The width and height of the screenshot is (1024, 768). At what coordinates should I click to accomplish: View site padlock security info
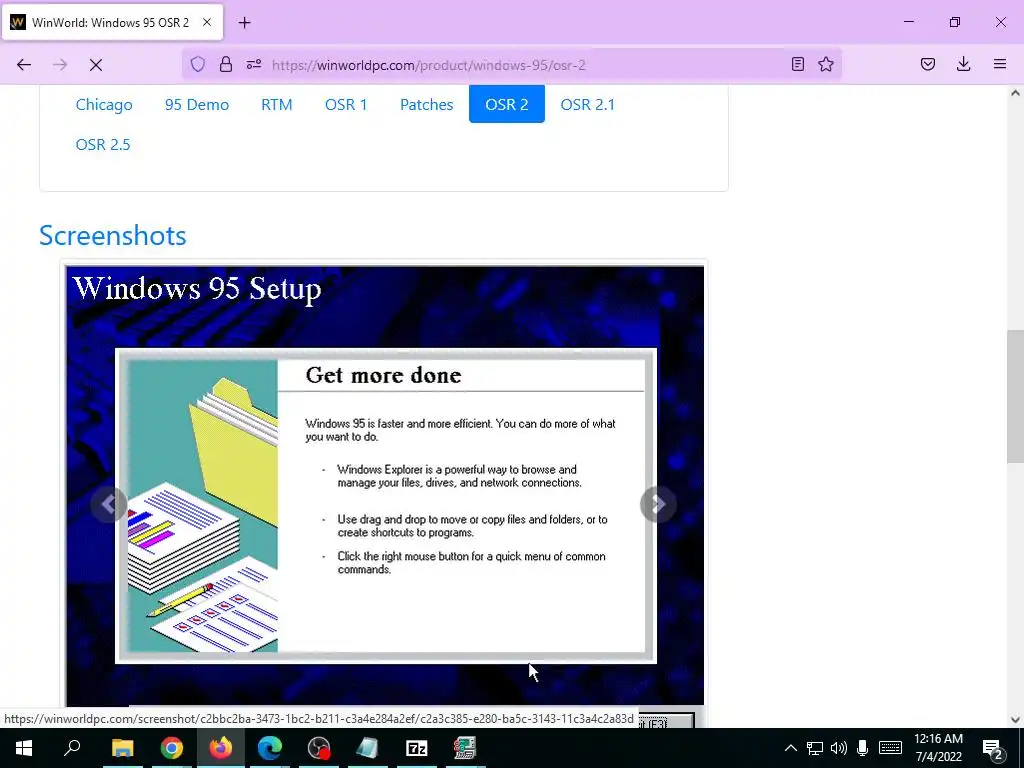point(225,64)
